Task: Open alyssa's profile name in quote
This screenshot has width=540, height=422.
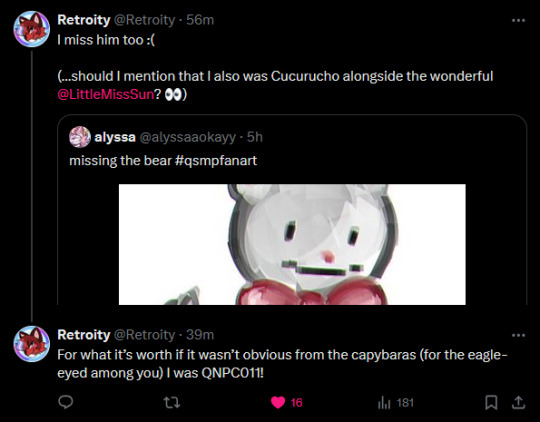Action: point(115,137)
